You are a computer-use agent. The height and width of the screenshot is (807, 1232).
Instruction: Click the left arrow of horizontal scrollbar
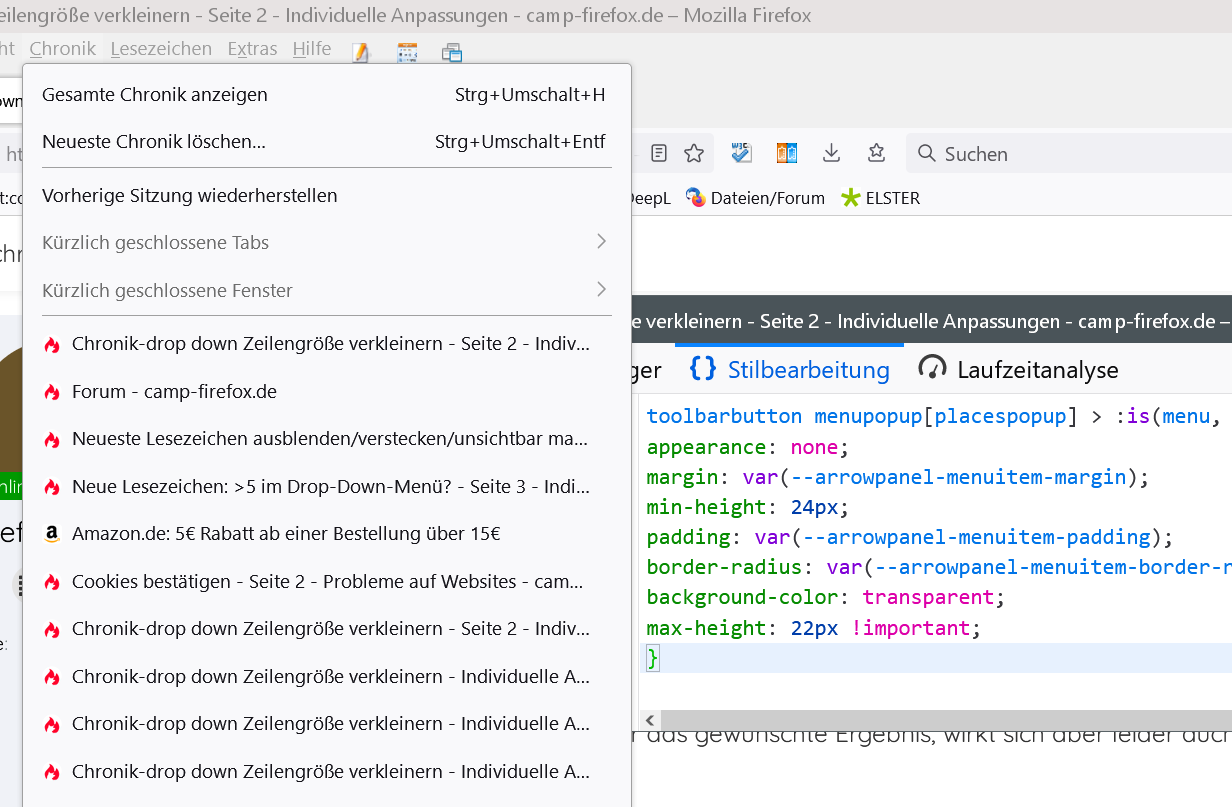(651, 720)
